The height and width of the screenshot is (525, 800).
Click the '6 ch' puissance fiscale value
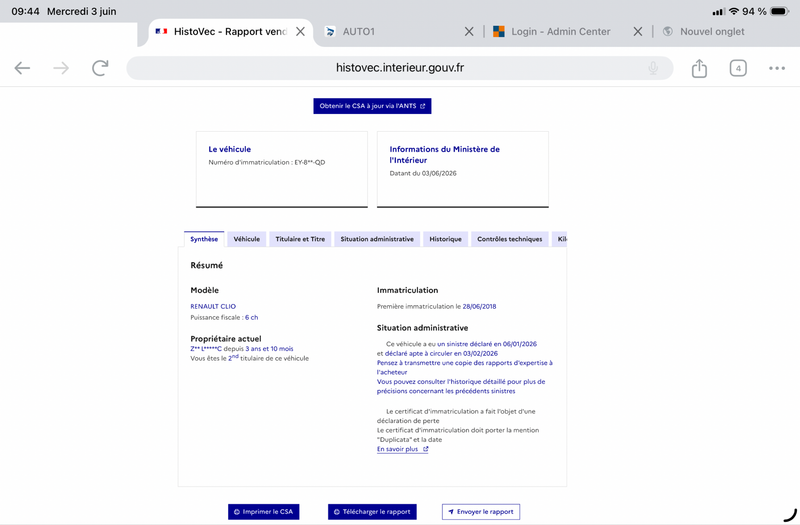(252, 317)
